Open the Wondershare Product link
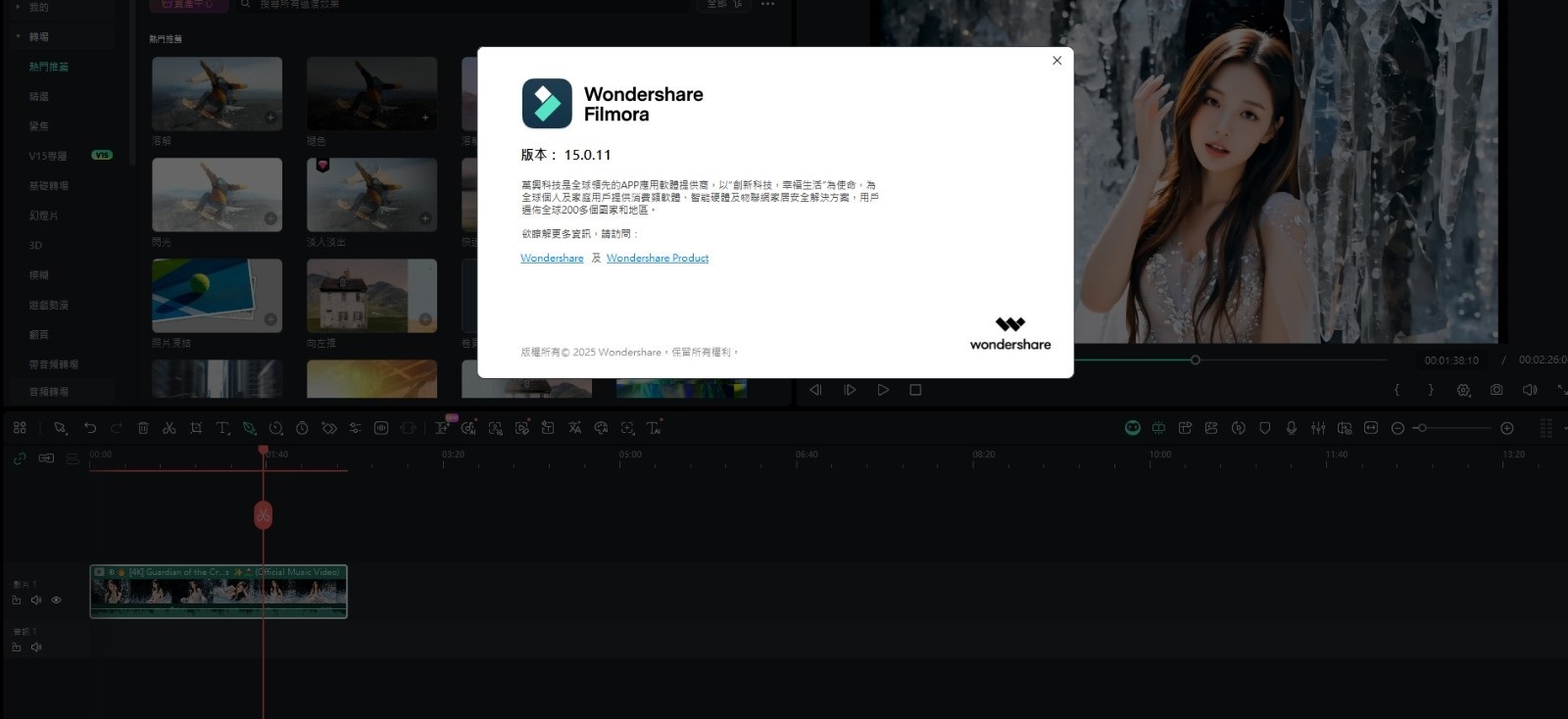The height and width of the screenshot is (719, 1568). click(x=657, y=259)
